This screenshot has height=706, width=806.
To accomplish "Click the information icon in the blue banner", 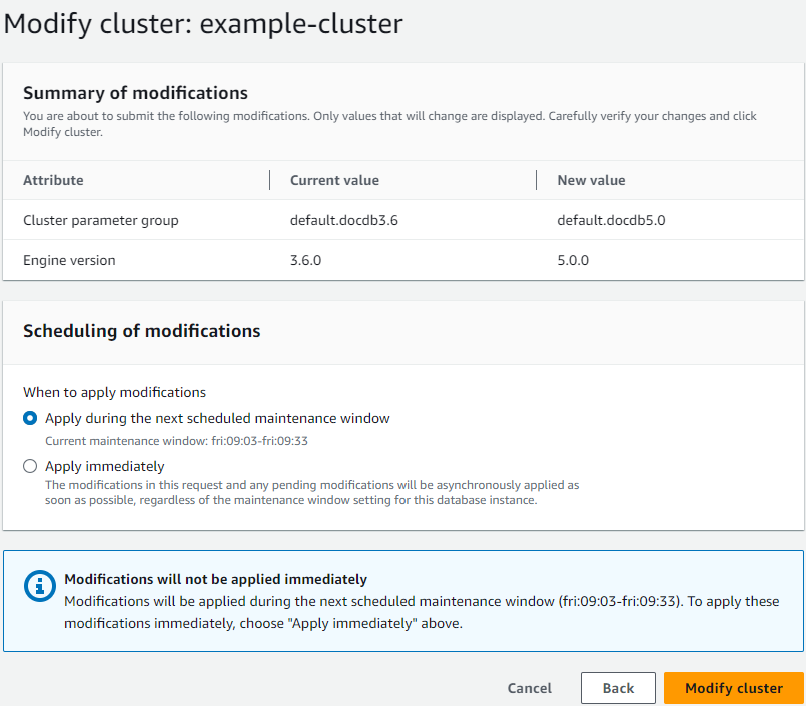I will click(40, 587).
